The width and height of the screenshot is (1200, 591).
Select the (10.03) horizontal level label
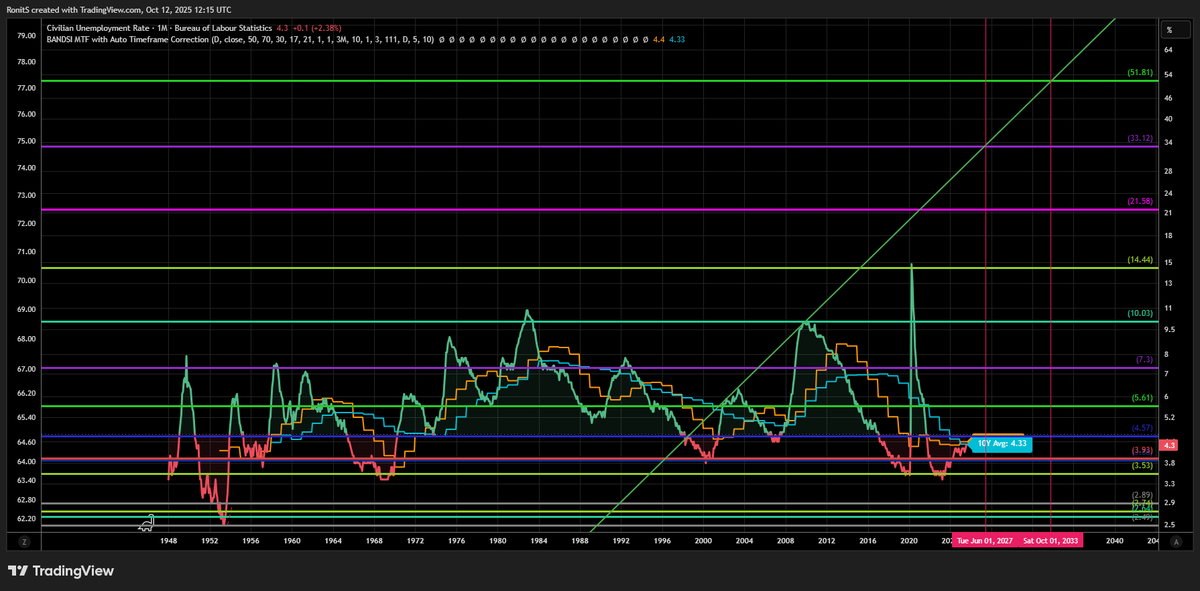click(x=1141, y=314)
